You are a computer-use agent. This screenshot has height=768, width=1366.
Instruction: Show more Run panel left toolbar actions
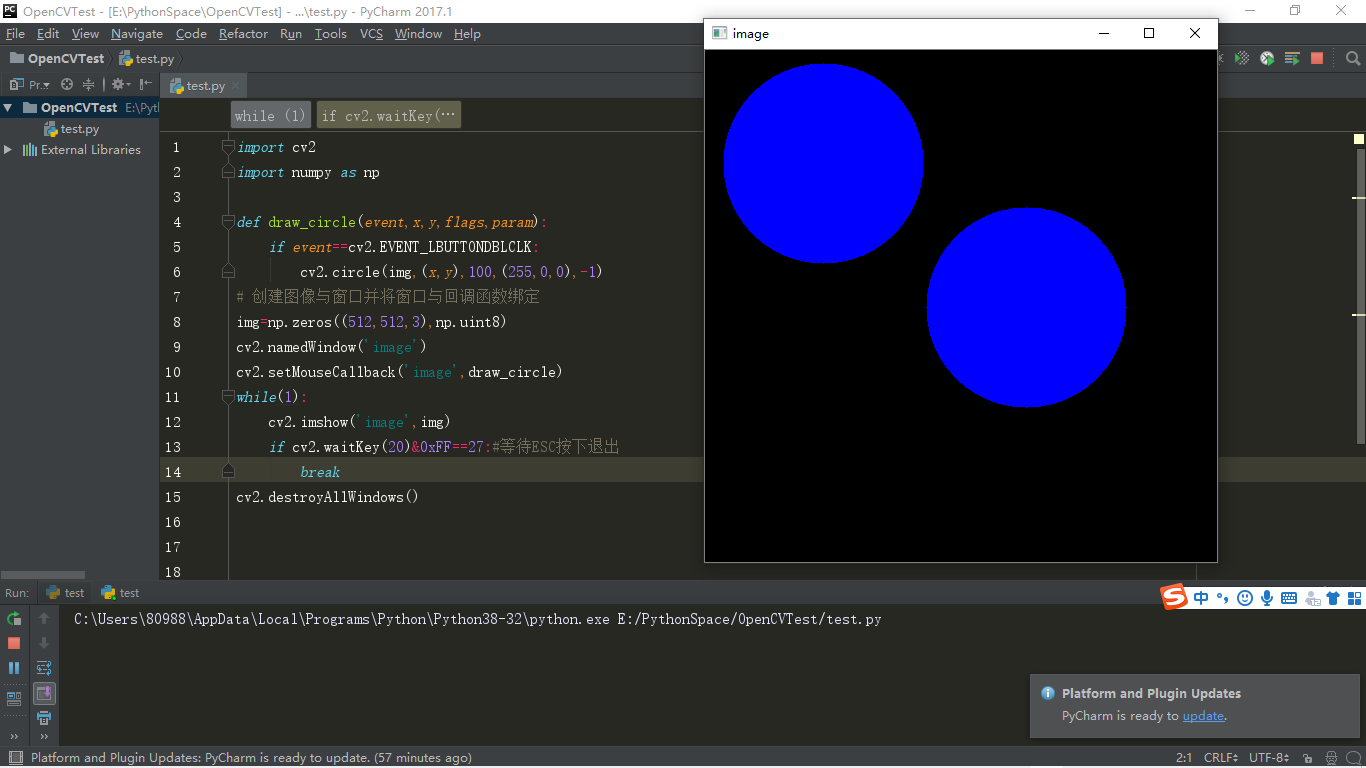pos(14,736)
